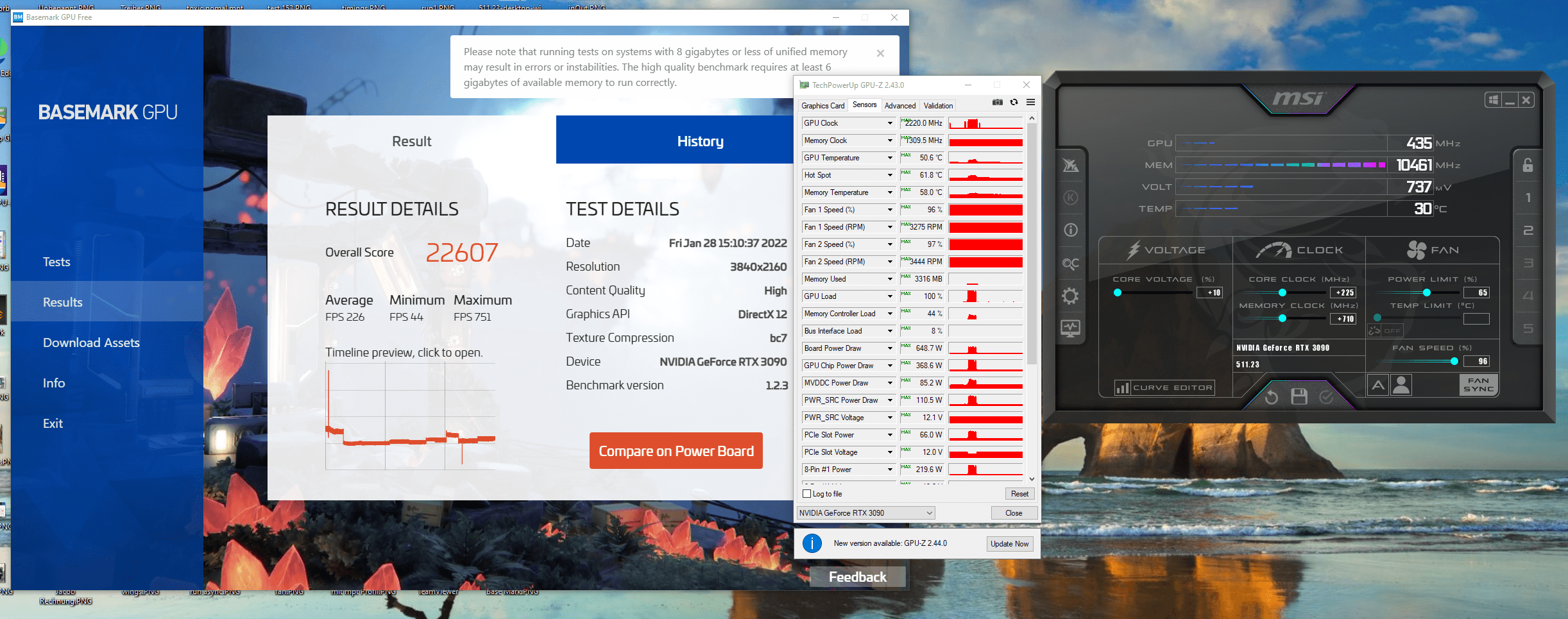Switch to GPU-Z Validation tab
This screenshot has width=1568, height=619.
click(x=939, y=106)
